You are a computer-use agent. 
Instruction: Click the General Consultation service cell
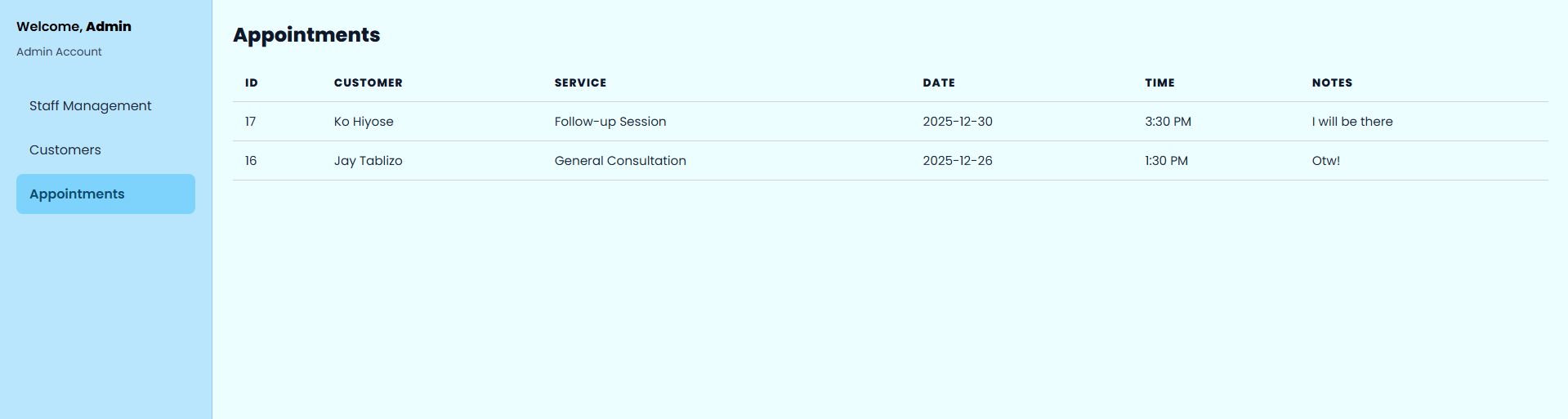620,161
